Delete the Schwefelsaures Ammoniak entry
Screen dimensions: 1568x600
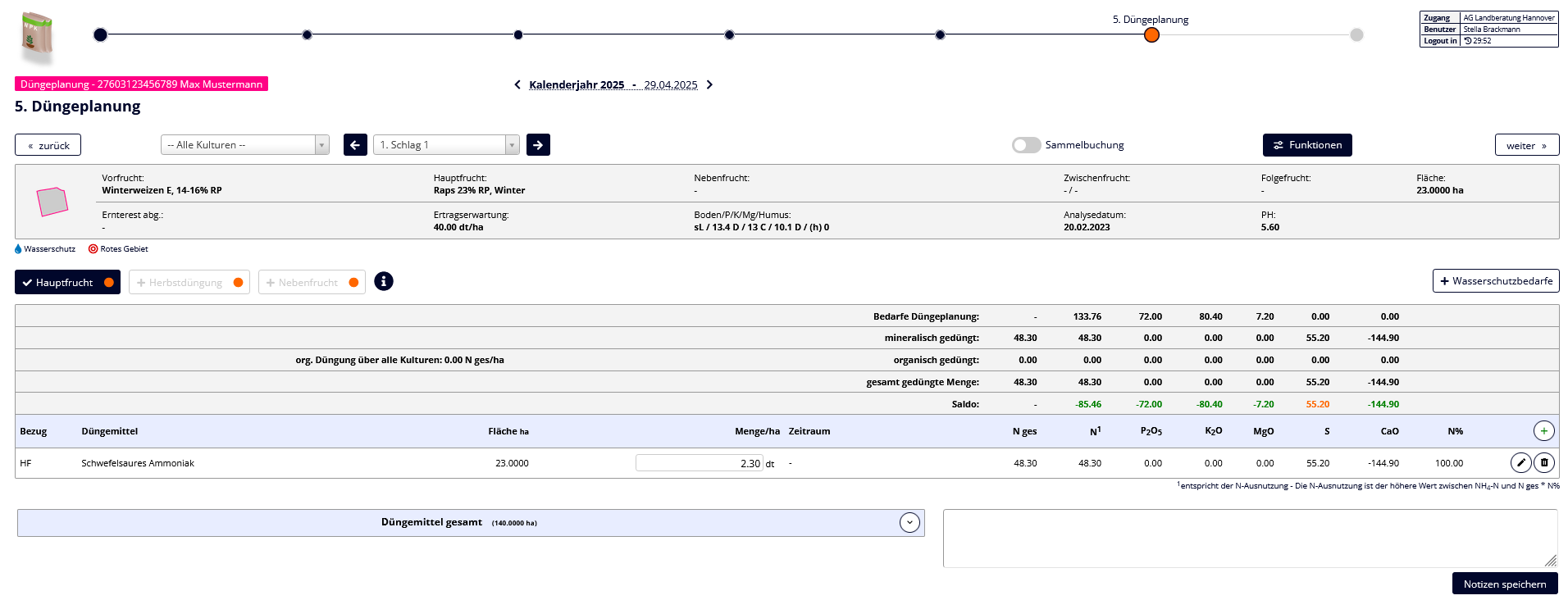click(x=1543, y=463)
